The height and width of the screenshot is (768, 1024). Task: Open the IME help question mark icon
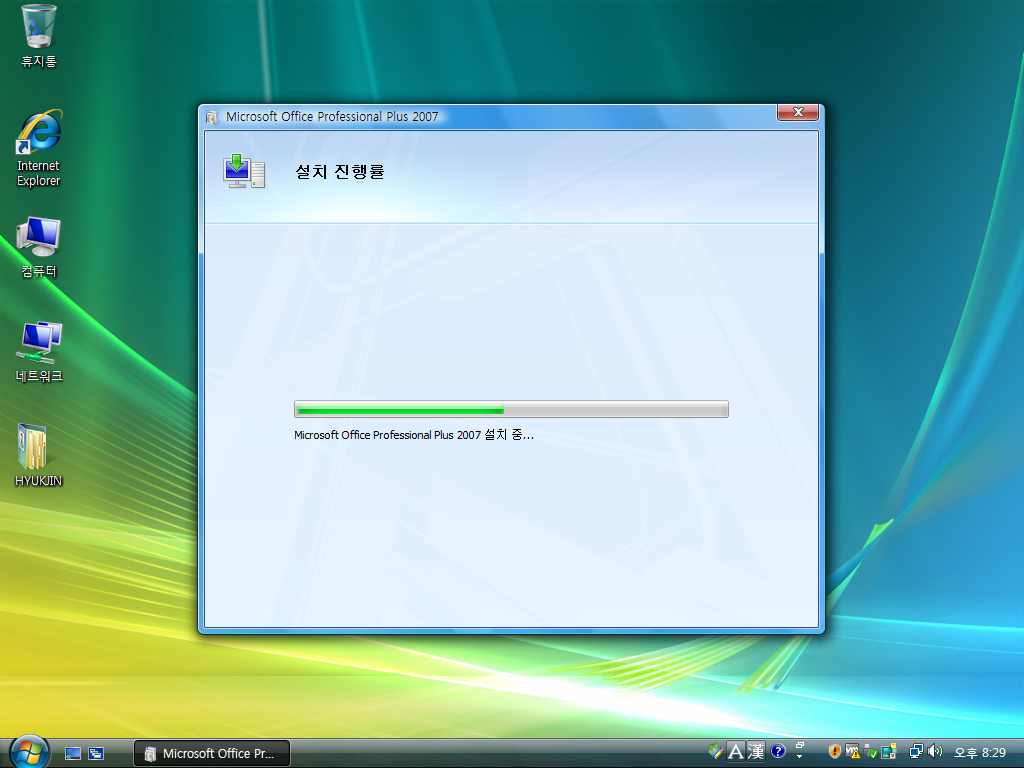point(778,751)
